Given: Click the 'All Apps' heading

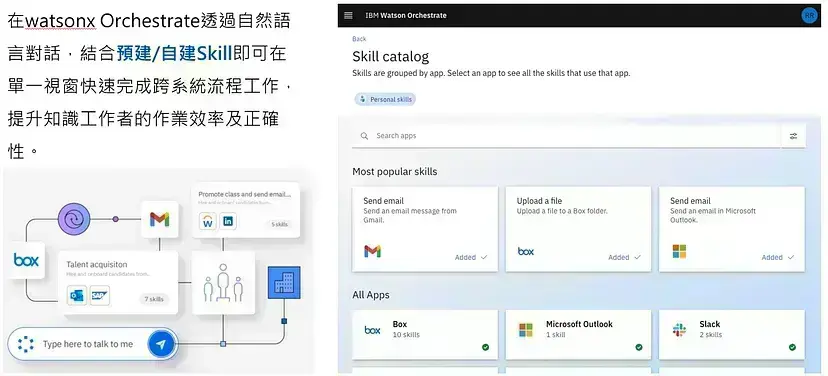Looking at the screenshot, I should point(371,295).
